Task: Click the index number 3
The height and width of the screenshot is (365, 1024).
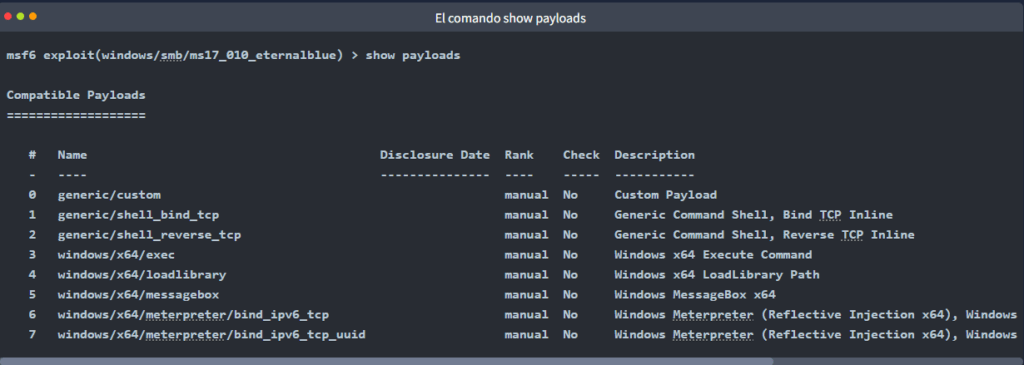Action: [x=33, y=255]
